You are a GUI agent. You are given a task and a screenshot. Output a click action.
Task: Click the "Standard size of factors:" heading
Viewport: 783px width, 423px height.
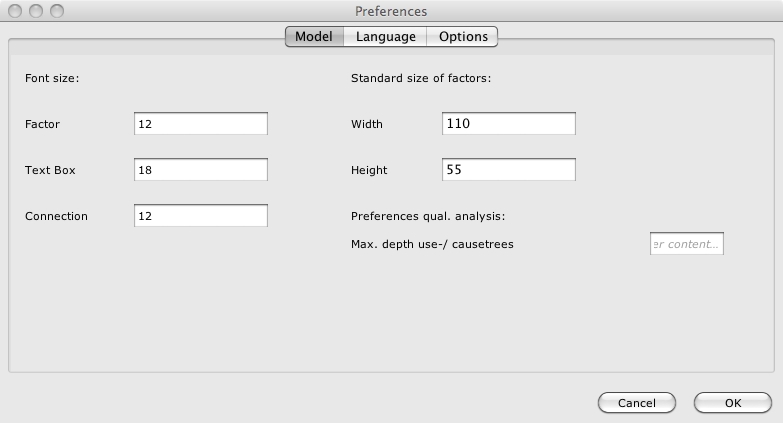point(421,78)
